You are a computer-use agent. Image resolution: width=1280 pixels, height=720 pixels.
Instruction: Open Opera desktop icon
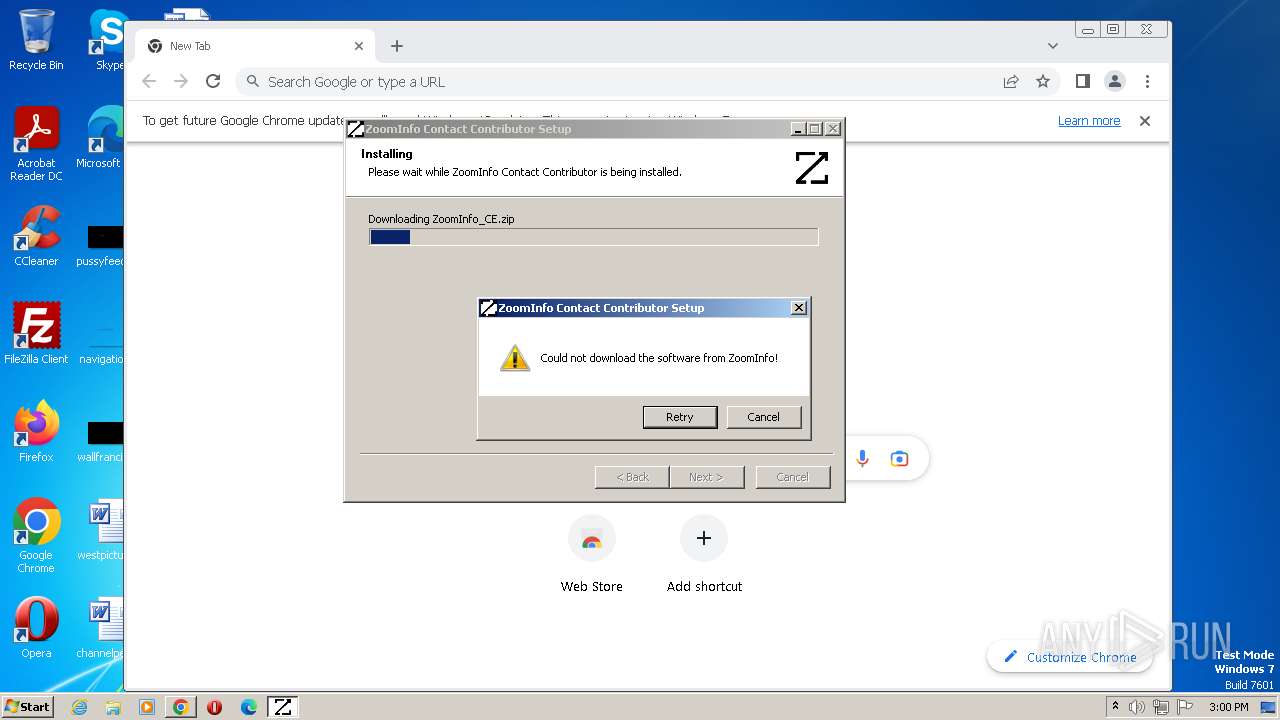pos(36,627)
